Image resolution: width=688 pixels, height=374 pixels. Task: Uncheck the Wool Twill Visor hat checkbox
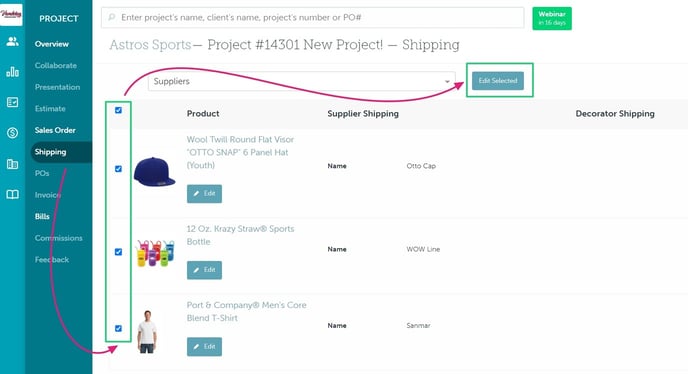click(x=118, y=169)
